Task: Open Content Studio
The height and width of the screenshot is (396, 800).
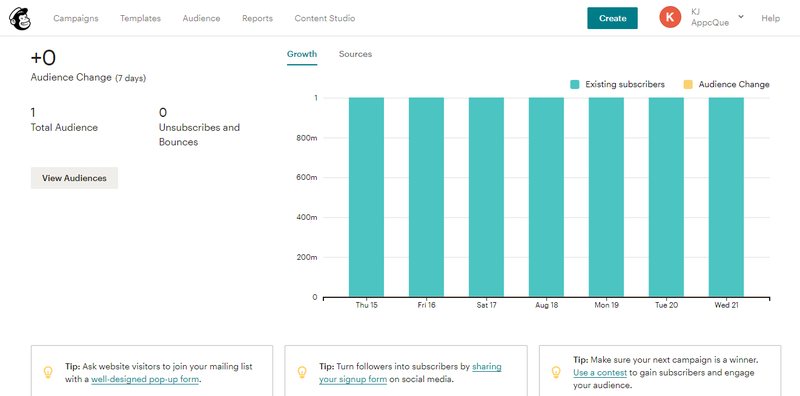Action: click(x=324, y=18)
